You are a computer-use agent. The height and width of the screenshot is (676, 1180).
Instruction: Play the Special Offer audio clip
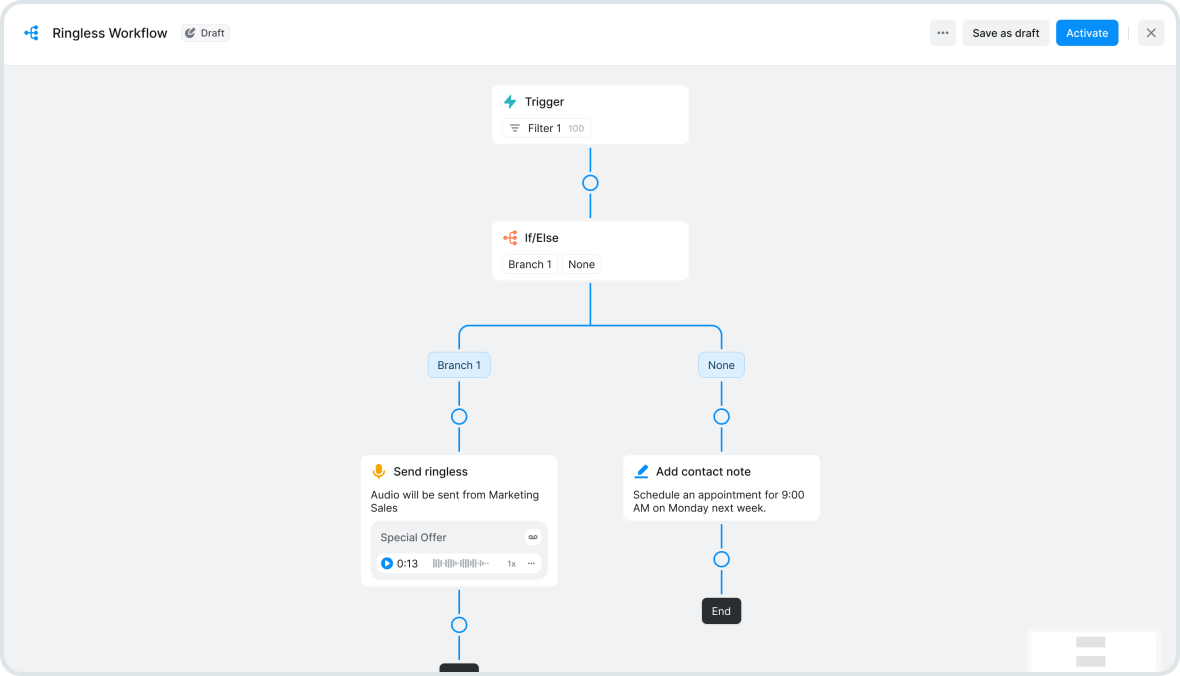click(387, 563)
